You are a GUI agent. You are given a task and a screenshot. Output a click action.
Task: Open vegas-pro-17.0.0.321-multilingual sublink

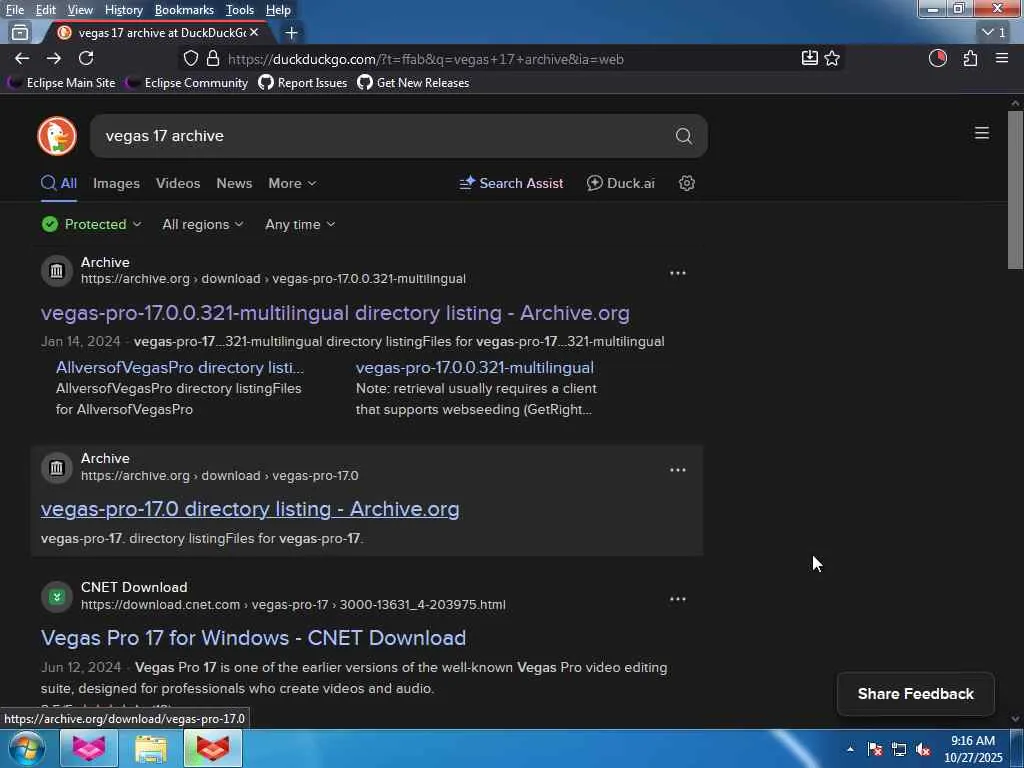point(475,367)
